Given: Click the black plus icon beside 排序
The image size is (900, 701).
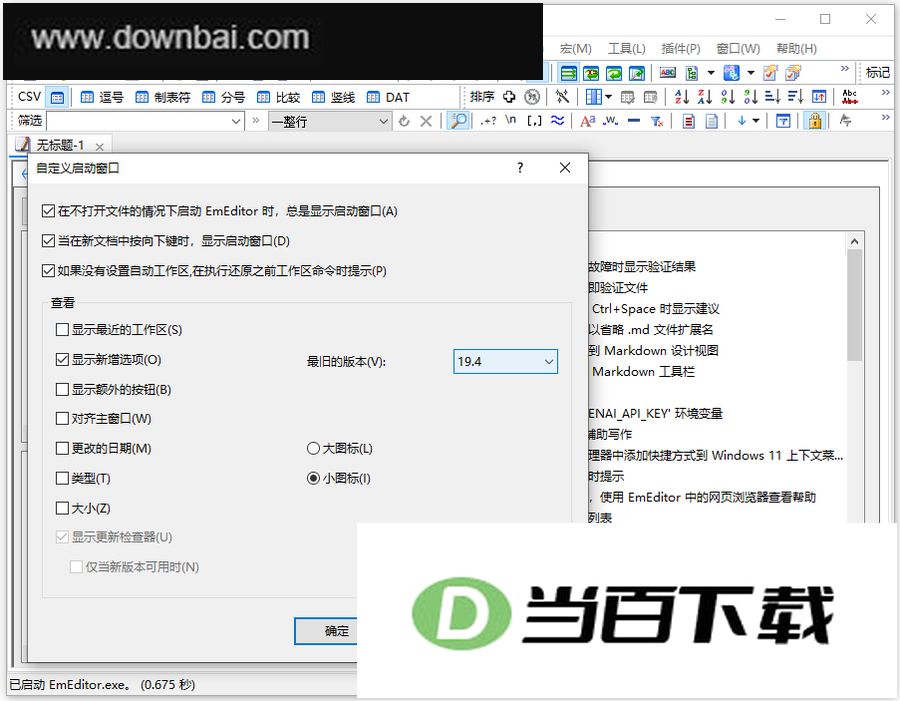Looking at the screenshot, I should tap(509, 97).
